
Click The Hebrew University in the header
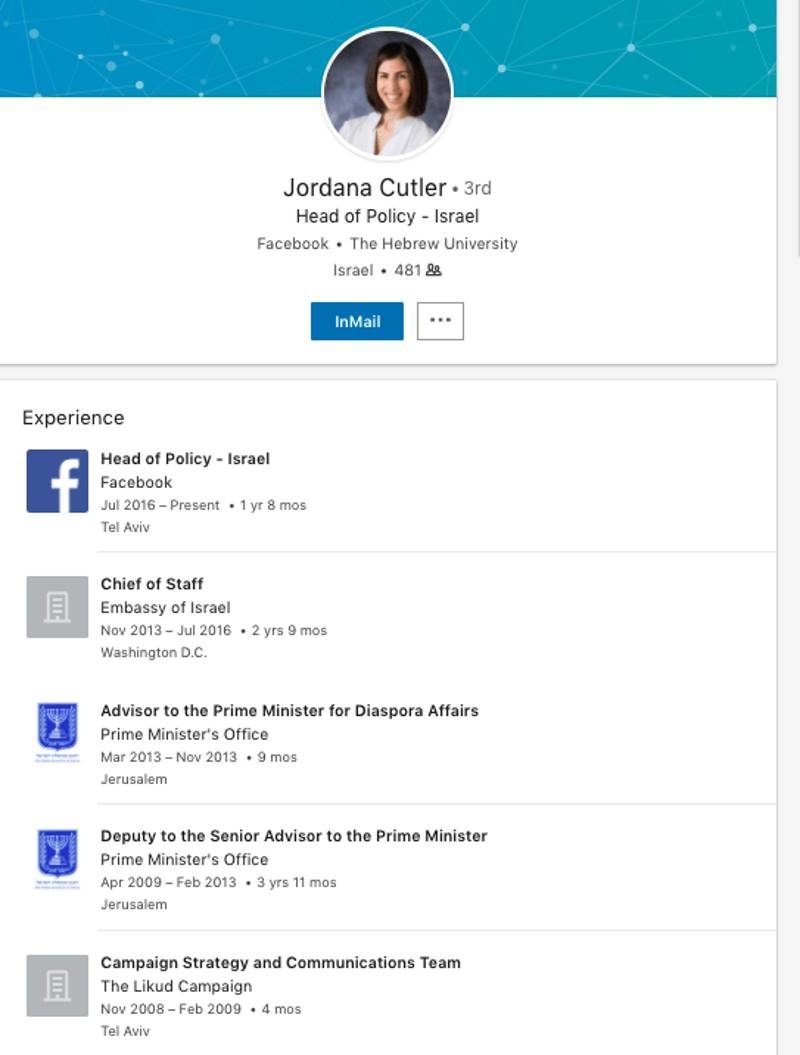(x=433, y=244)
